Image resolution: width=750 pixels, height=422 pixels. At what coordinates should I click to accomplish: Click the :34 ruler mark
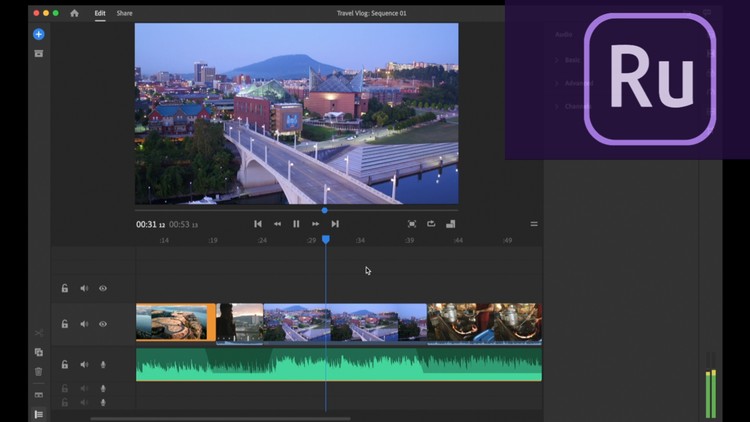360,240
